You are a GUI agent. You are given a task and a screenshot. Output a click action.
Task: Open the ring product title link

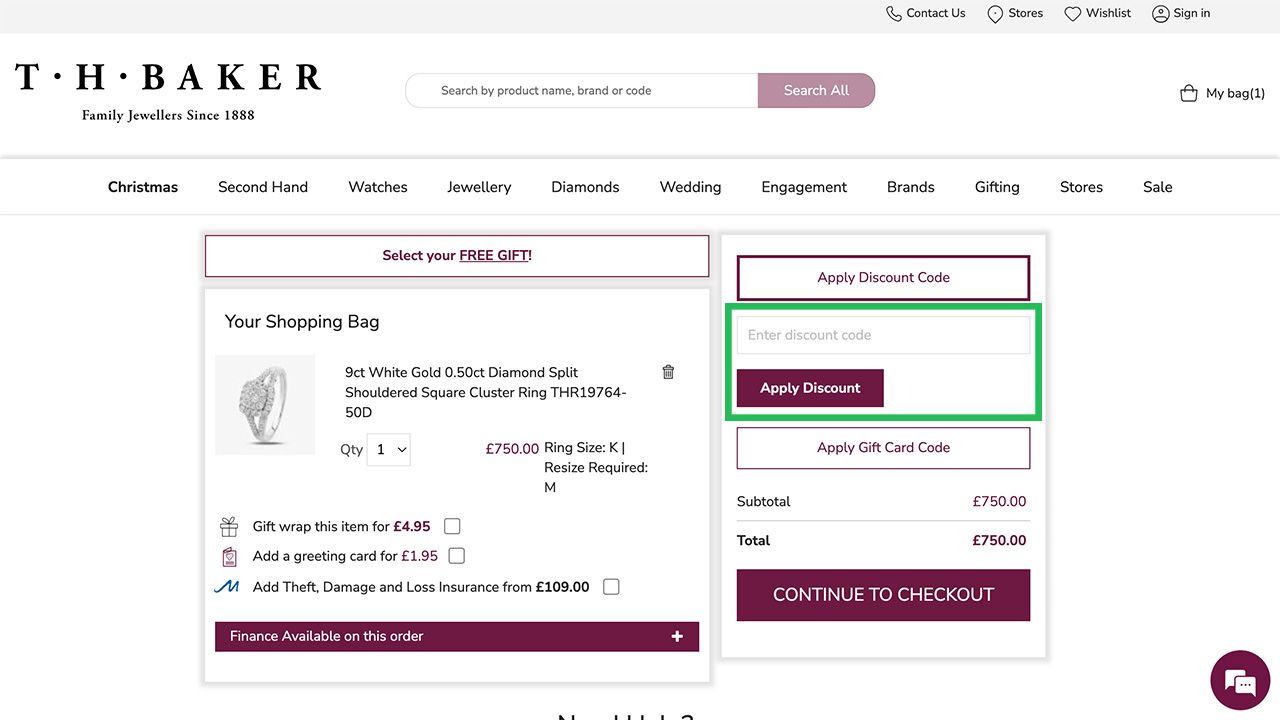click(486, 392)
